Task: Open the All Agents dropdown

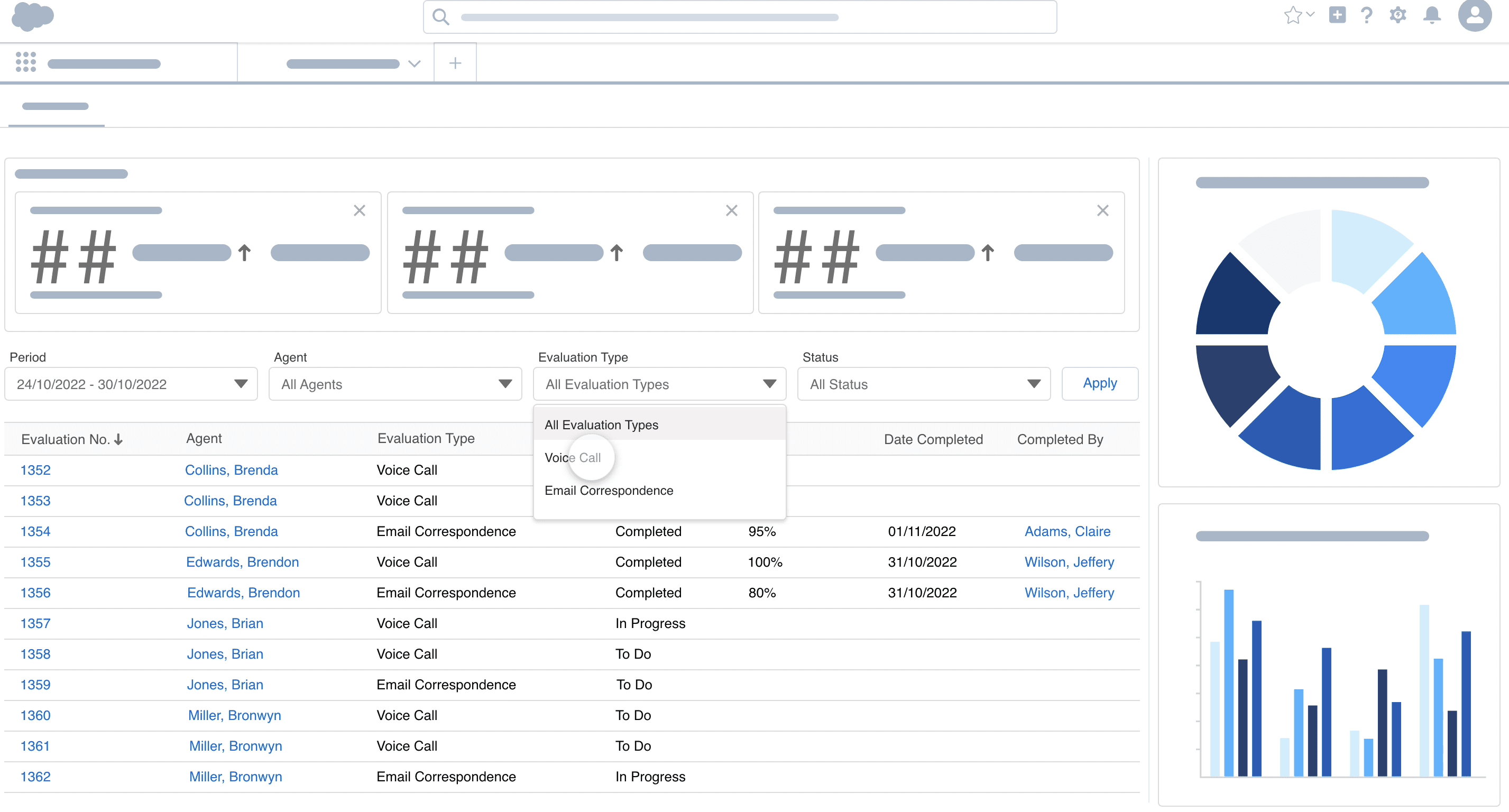Action: (395, 384)
